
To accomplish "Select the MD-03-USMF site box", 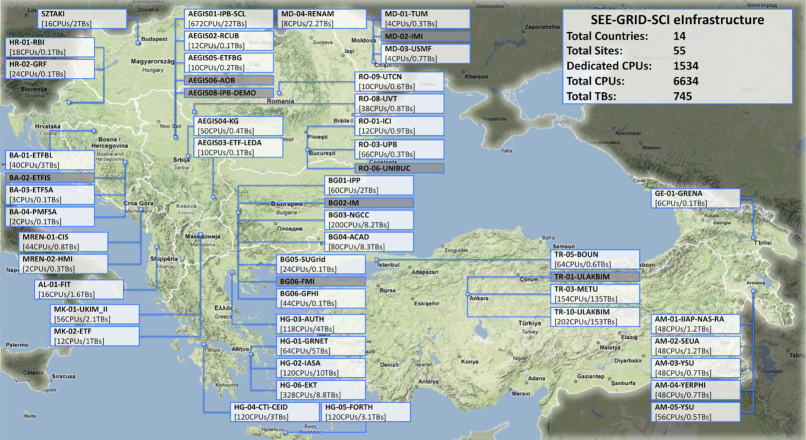I will pyautogui.click(x=426, y=54).
